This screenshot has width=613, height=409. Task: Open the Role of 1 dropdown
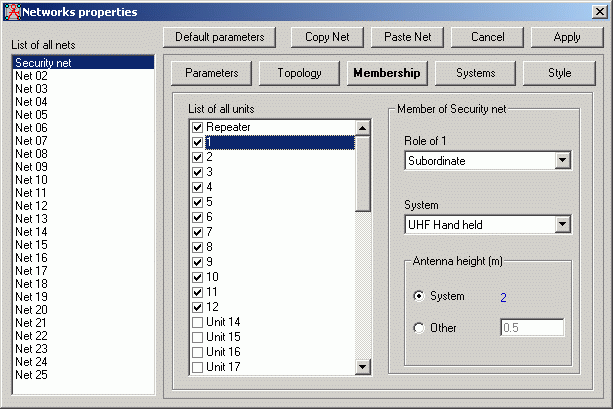click(x=561, y=160)
